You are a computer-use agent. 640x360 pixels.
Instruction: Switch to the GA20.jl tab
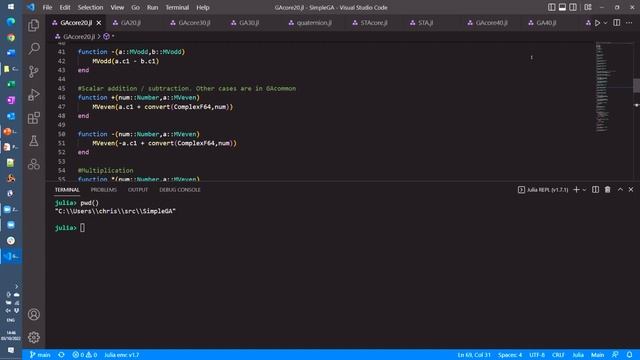click(x=131, y=23)
